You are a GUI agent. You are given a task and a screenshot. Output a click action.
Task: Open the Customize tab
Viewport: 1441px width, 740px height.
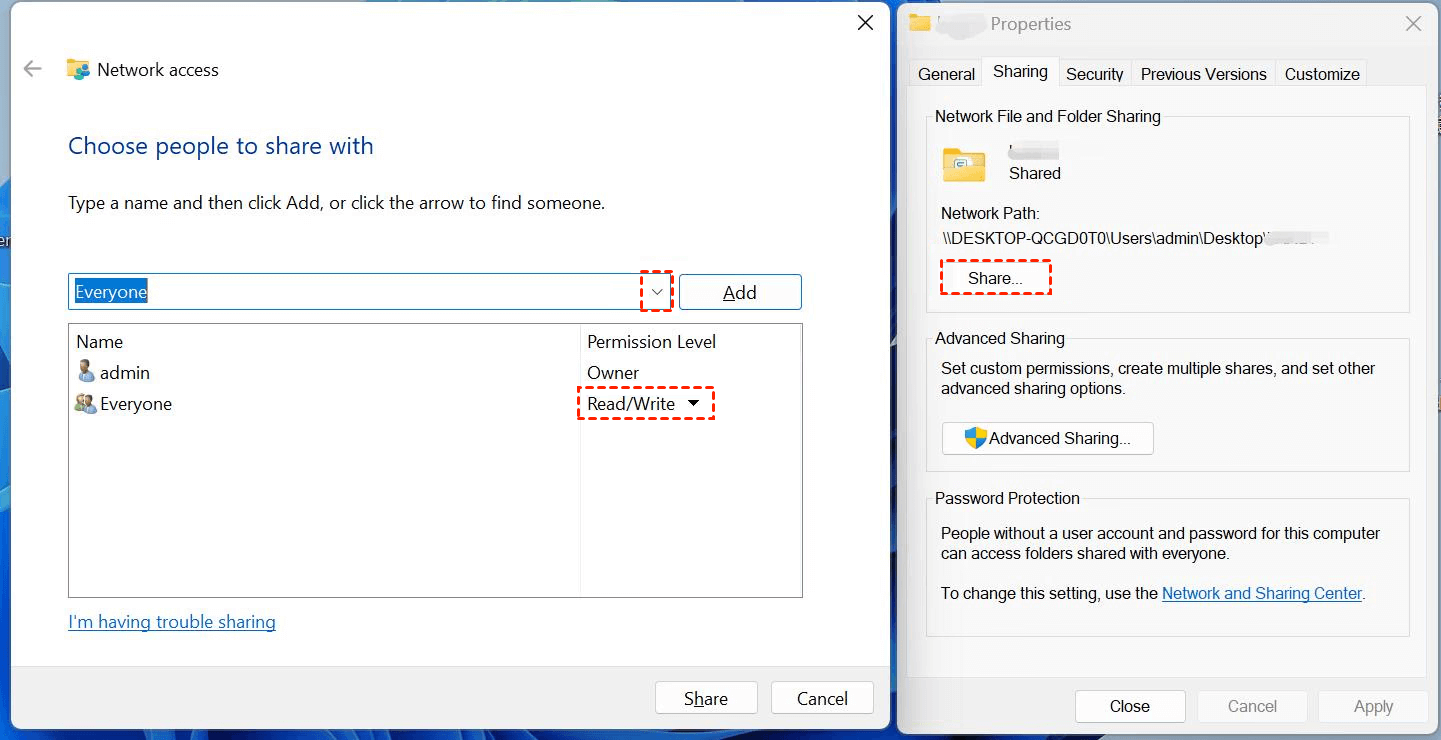[1322, 74]
